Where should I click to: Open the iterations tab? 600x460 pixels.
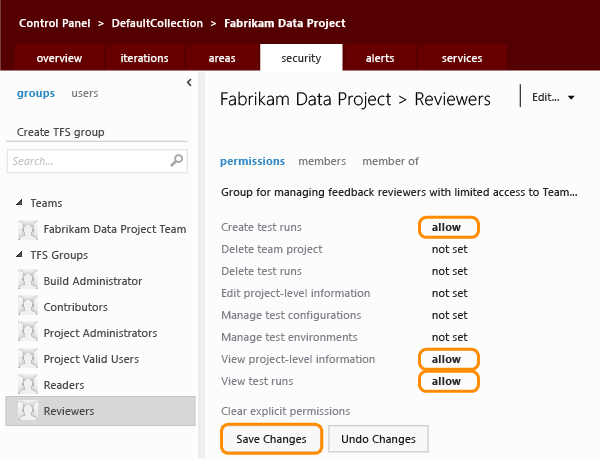pyautogui.click(x=144, y=58)
